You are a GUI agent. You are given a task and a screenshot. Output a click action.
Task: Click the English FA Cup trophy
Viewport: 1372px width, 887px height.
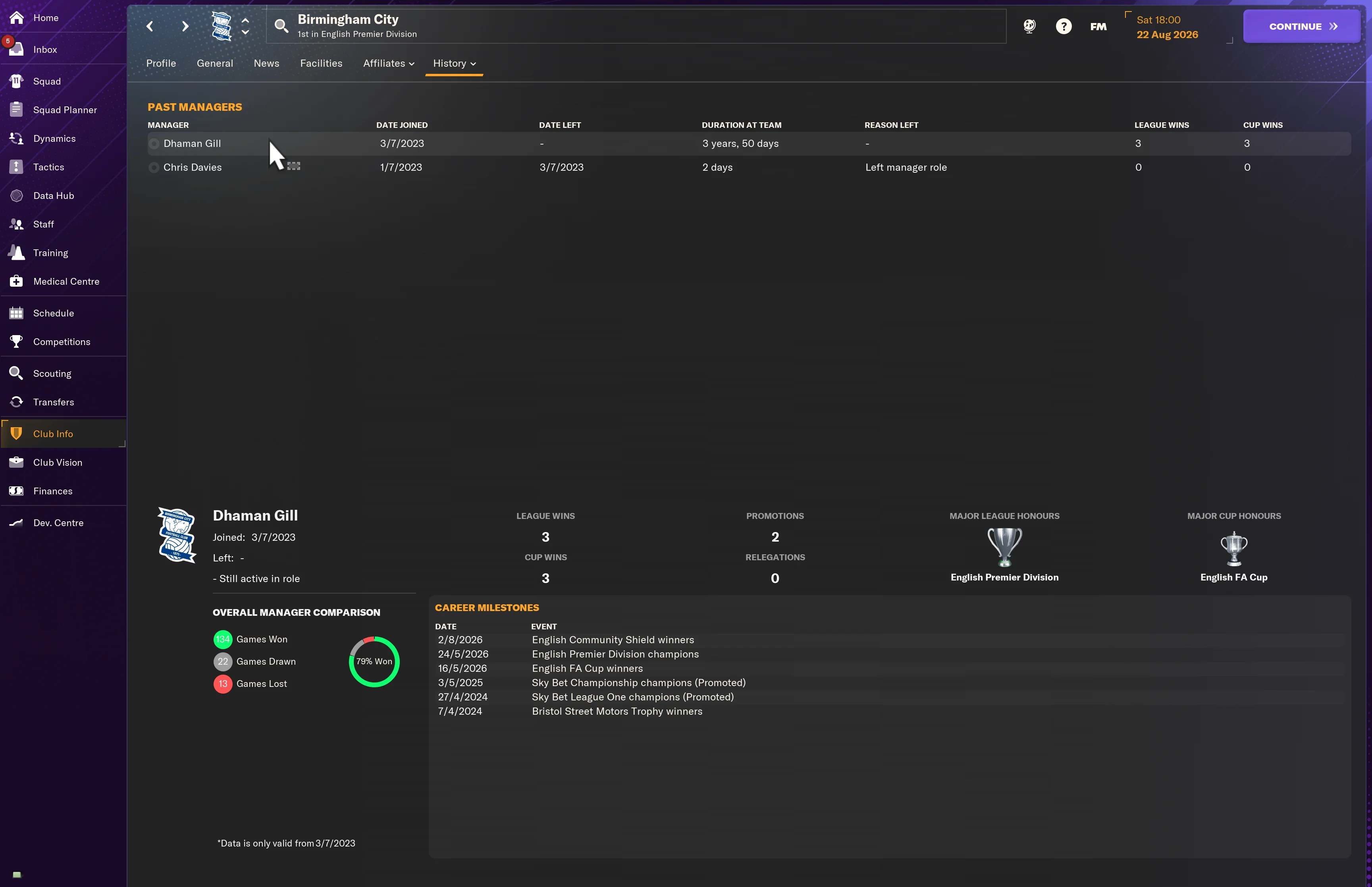click(1233, 549)
